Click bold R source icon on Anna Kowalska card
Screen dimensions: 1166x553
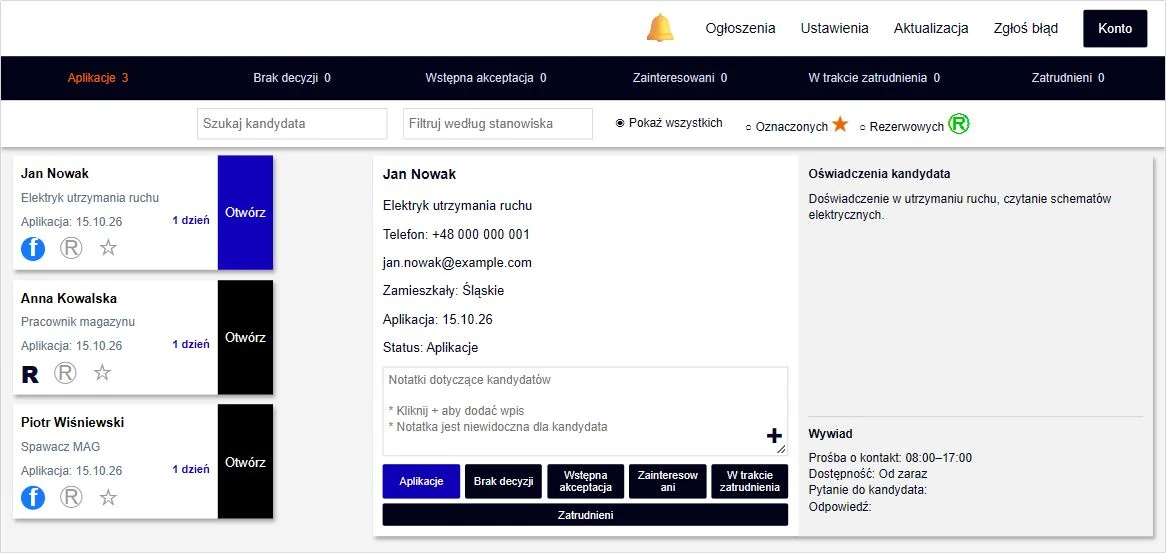[30, 374]
